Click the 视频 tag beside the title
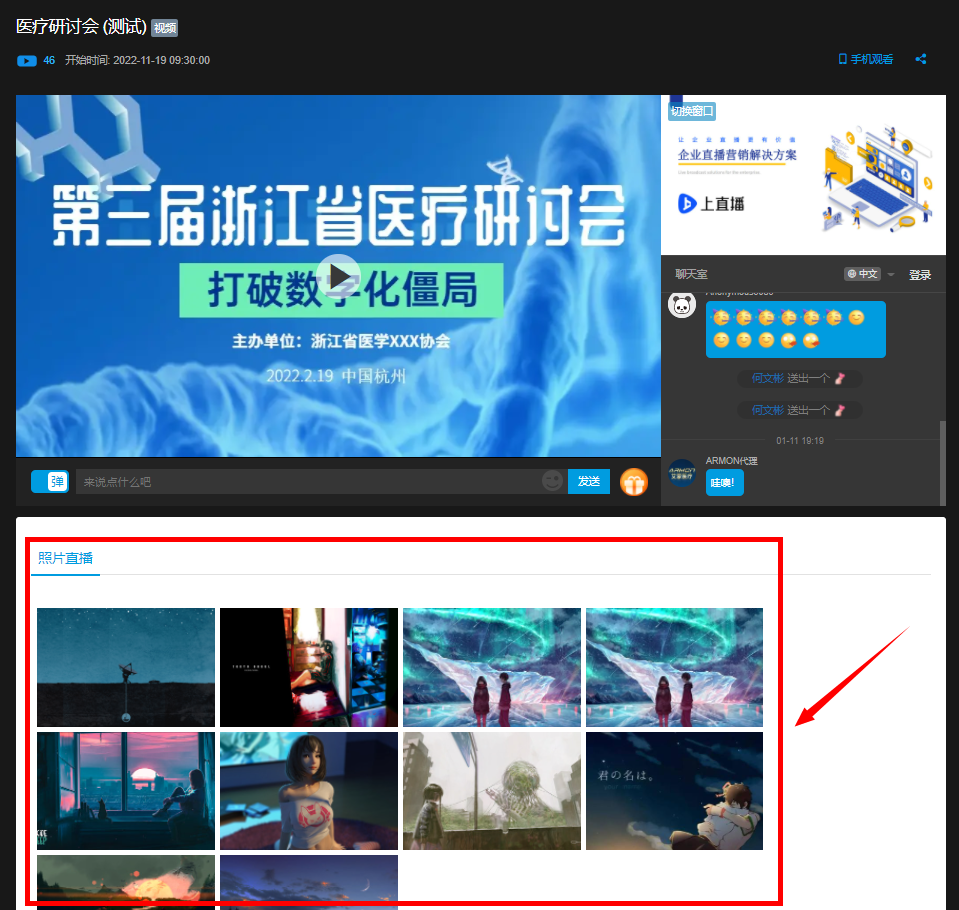Viewport: 959px width, 910px height. 165,28
